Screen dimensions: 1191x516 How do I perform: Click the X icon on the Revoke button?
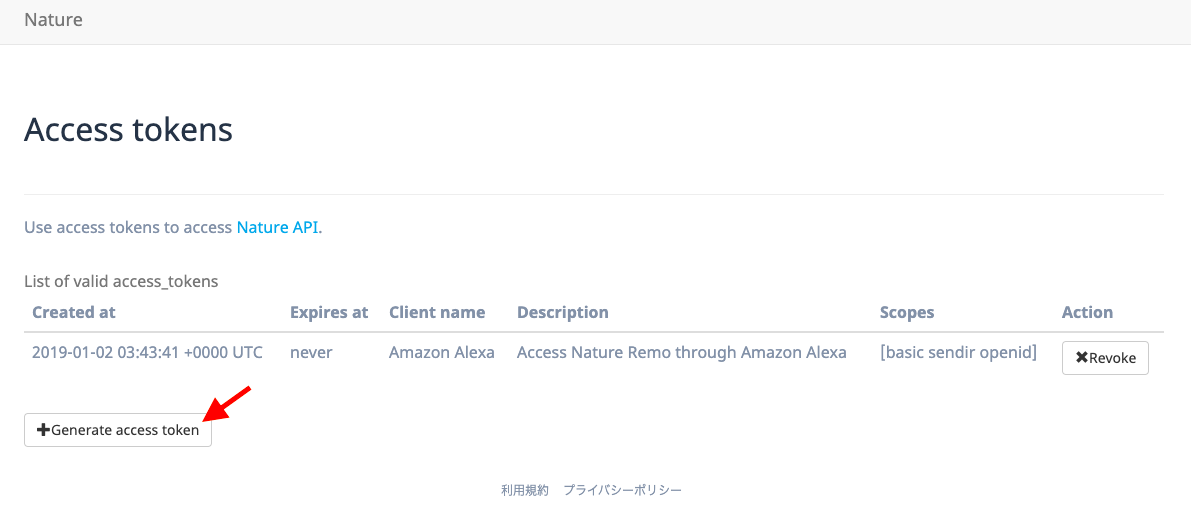coord(1082,358)
